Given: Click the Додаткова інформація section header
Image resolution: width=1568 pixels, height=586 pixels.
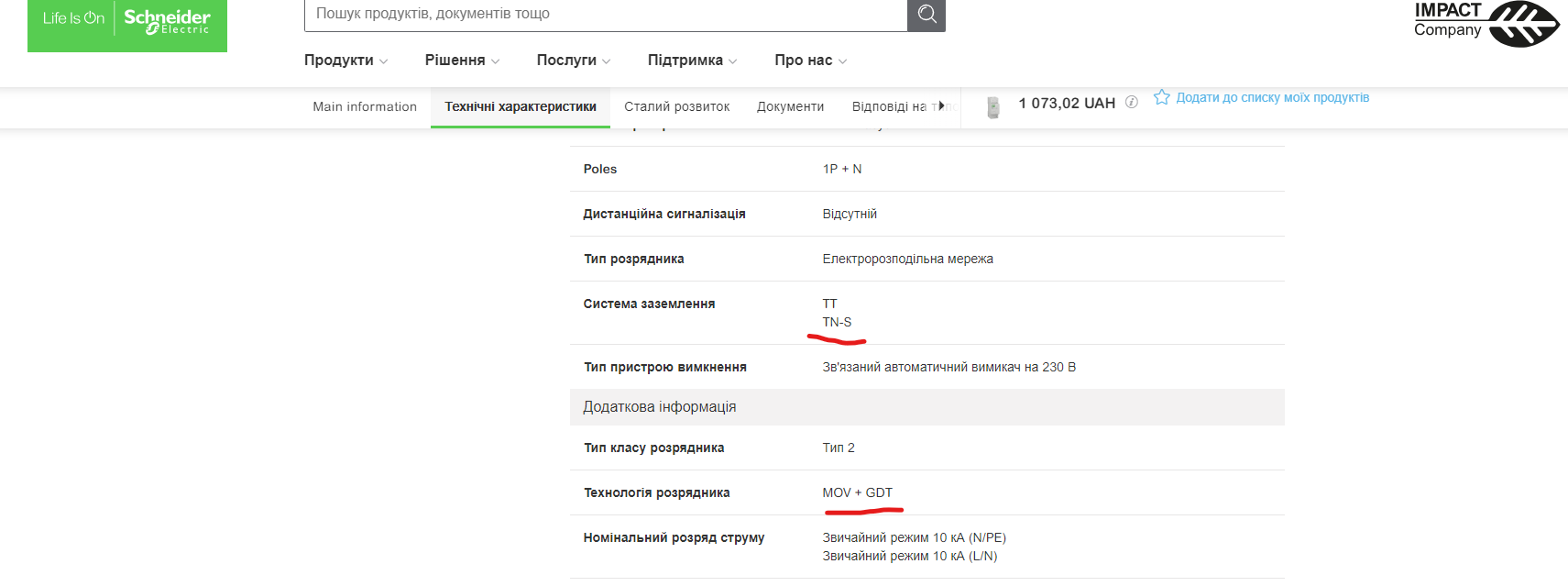Looking at the screenshot, I should (x=927, y=407).
